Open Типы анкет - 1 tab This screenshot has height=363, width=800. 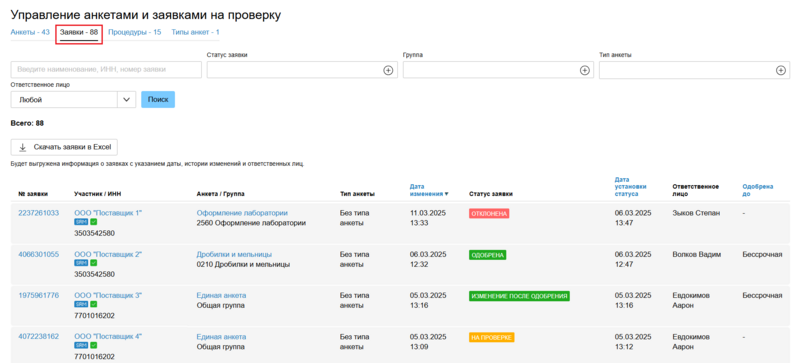[x=195, y=32]
